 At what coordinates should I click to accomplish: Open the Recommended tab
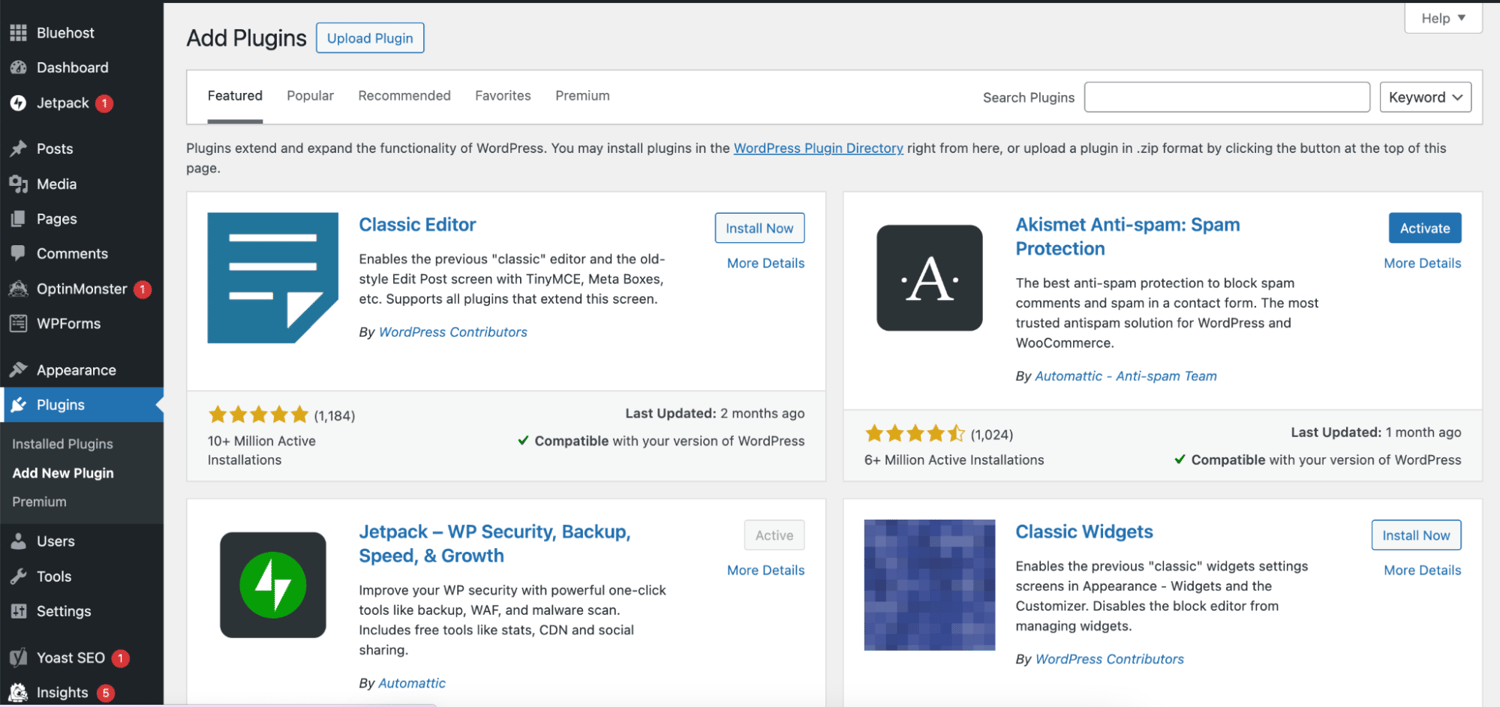click(404, 96)
